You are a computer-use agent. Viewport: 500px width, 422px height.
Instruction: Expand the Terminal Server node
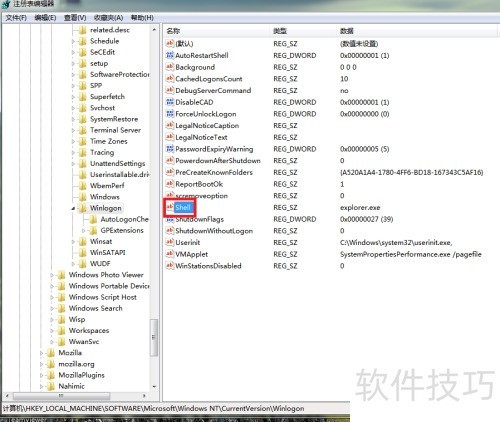[x=73, y=130]
